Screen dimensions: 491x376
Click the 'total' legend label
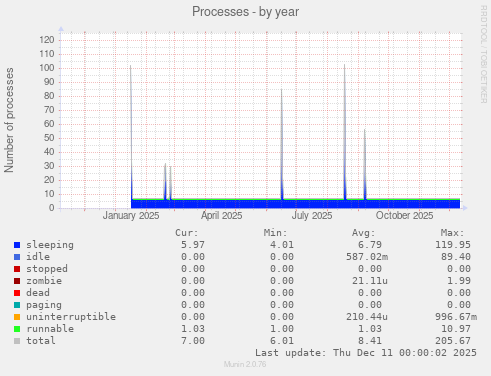point(41,341)
